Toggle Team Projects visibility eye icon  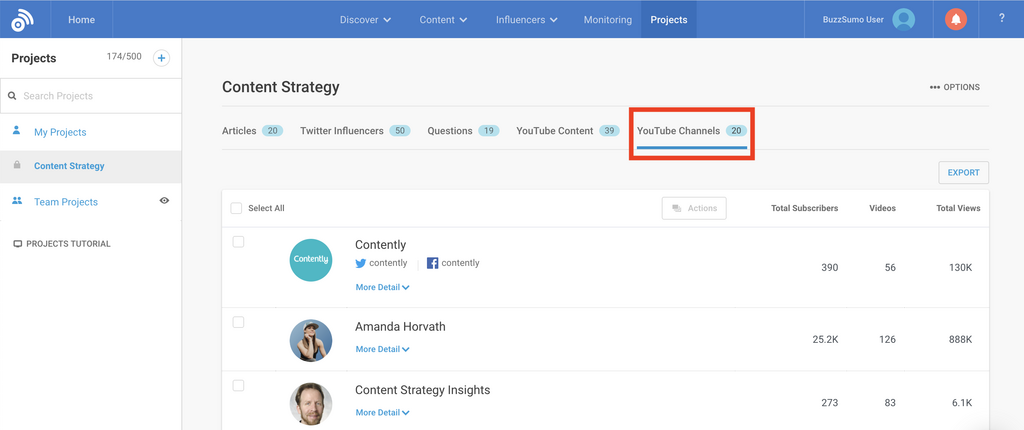click(x=164, y=201)
